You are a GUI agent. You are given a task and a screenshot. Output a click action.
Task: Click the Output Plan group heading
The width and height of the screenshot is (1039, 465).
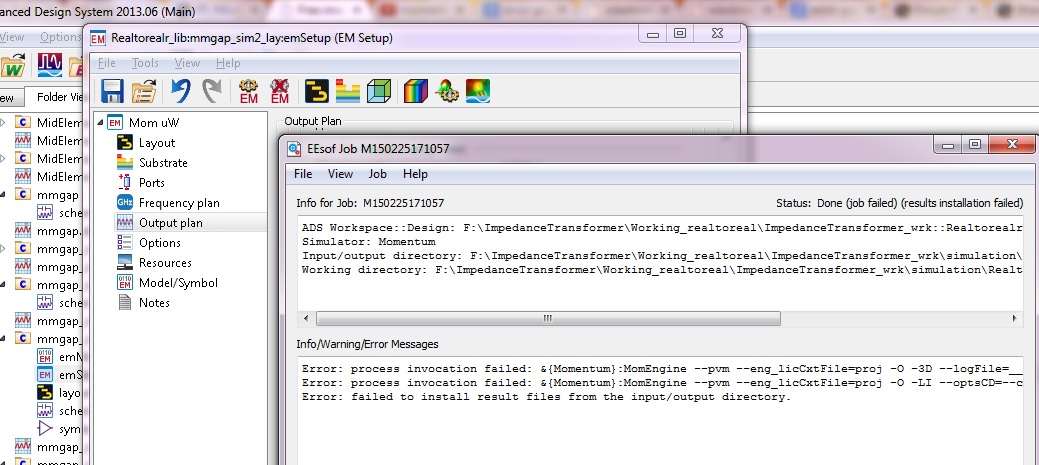(313, 121)
